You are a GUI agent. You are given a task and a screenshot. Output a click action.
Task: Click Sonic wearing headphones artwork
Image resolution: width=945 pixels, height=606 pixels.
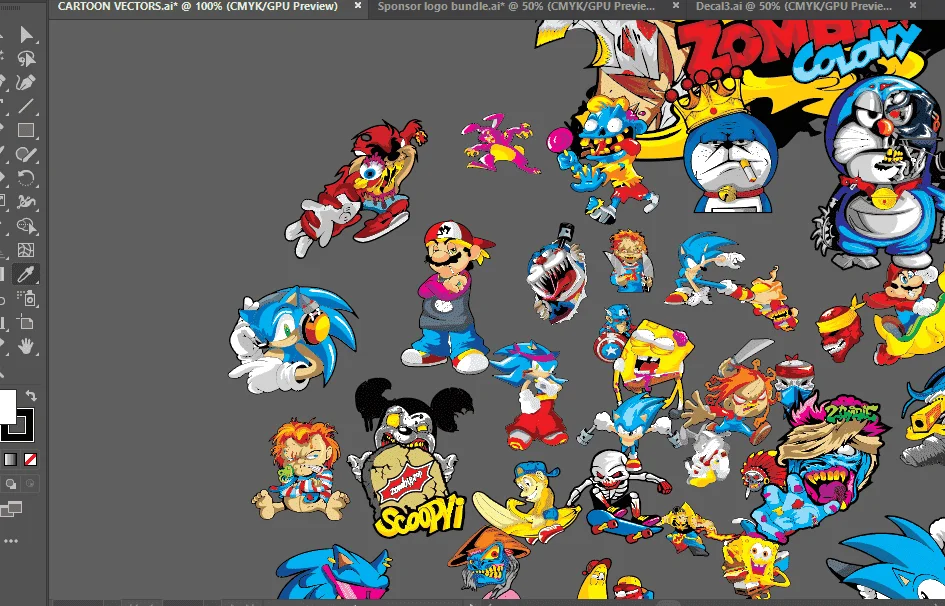[292, 340]
